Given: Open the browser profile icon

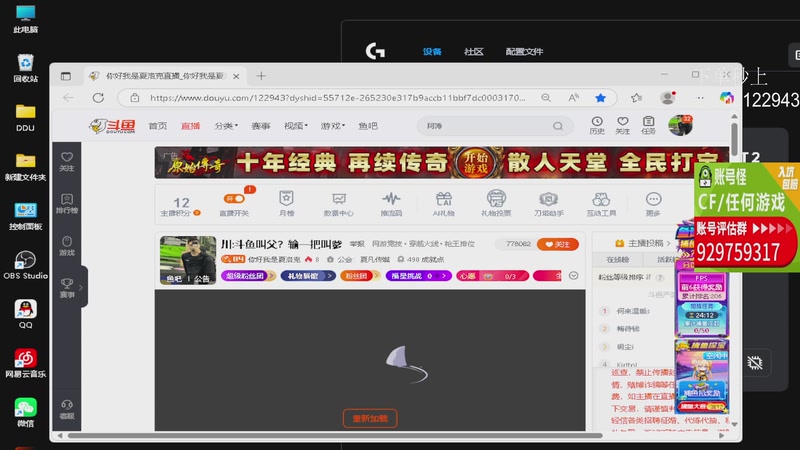Looking at the screenshot, I should click(x=667, y=97).
